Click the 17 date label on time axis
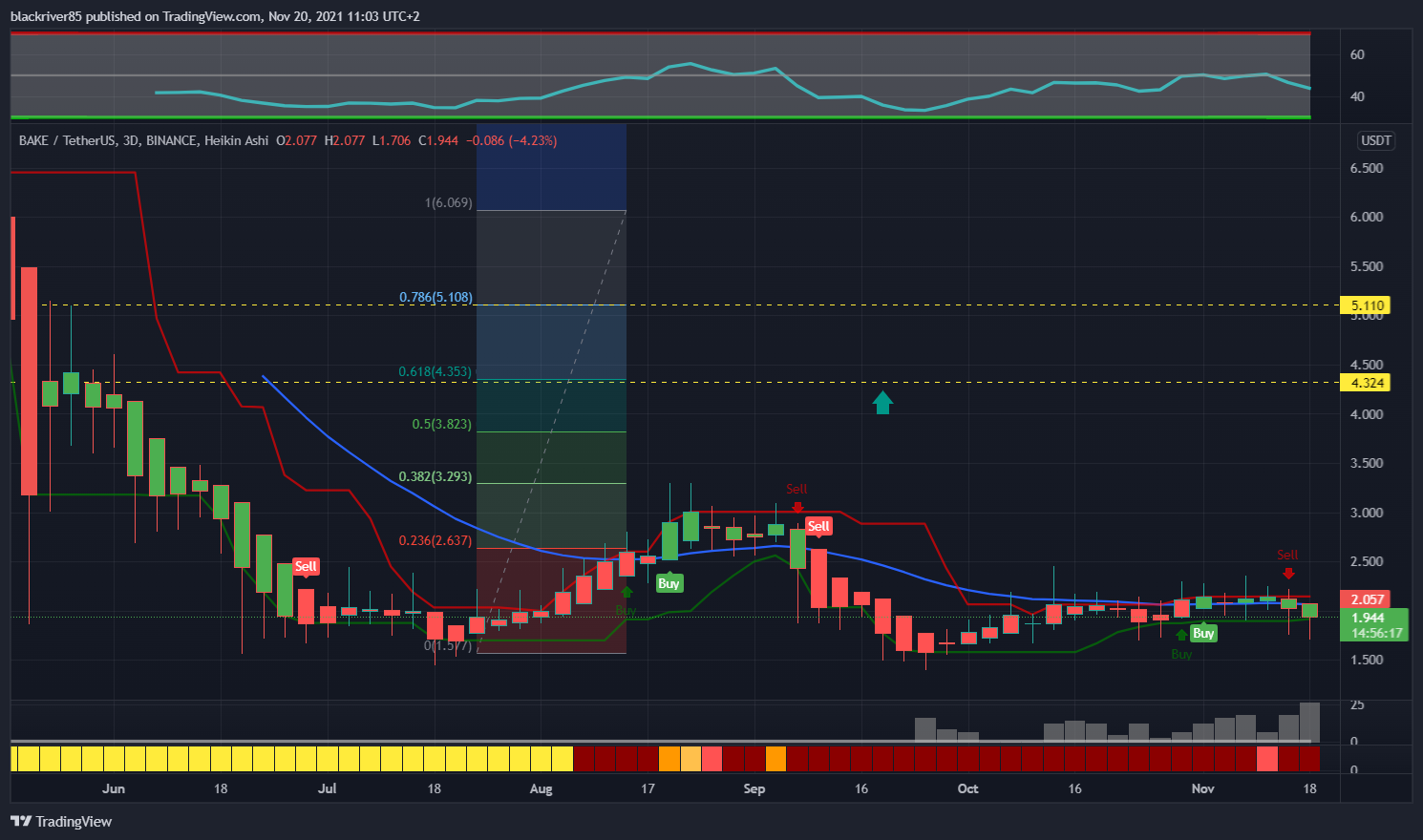Image resolution: width=1423 pixels, height=840 pixels. click(x=648, y=788)
